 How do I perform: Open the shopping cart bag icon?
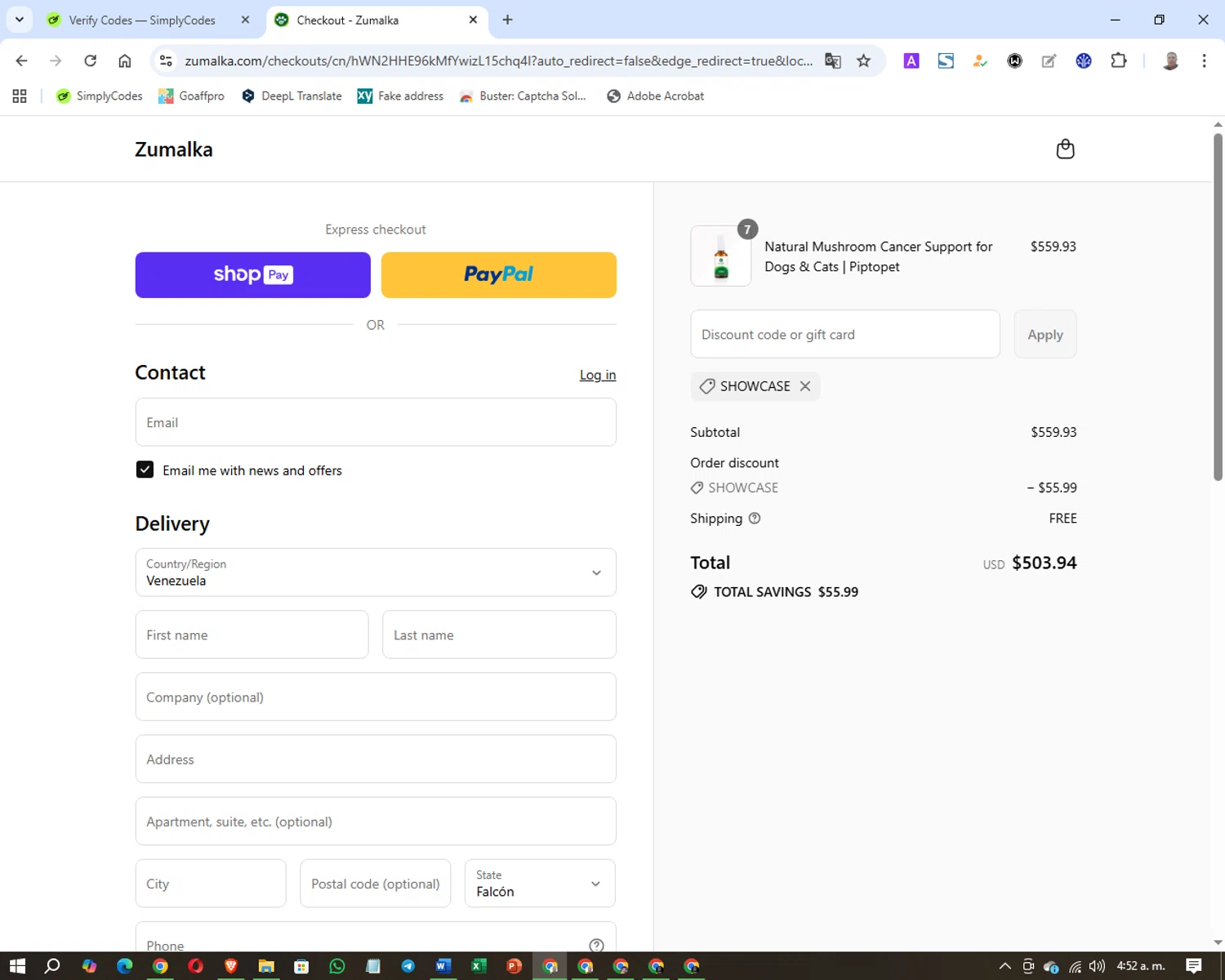pos(1065,149)
